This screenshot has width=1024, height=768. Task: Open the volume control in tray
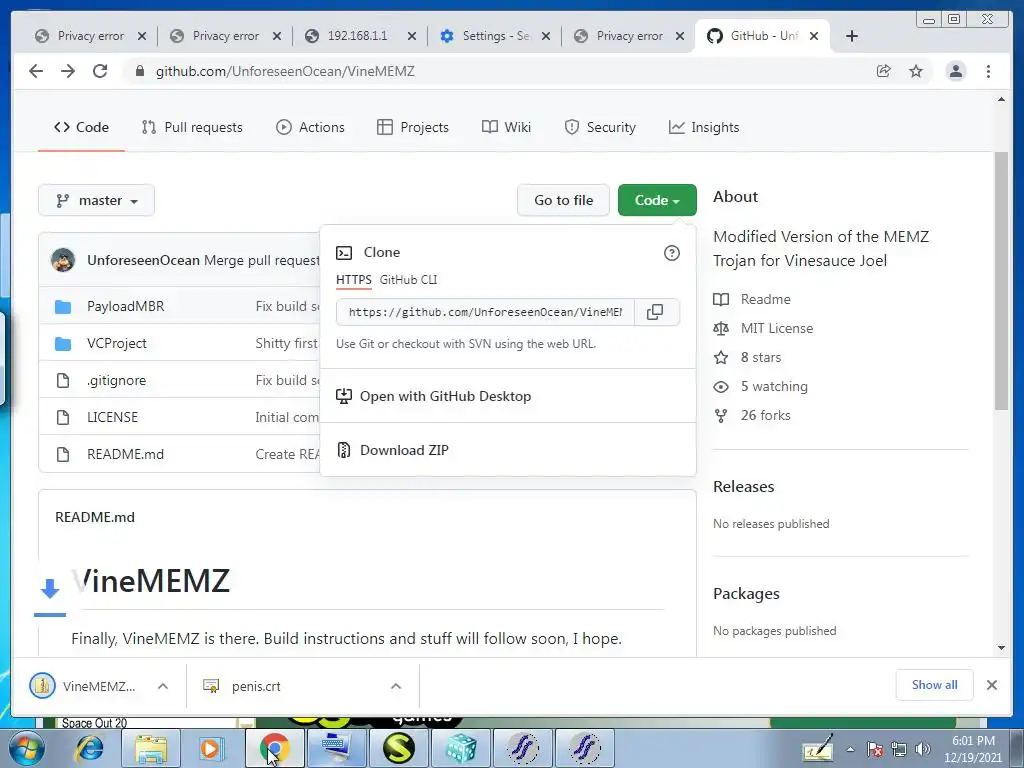[923, 750]
